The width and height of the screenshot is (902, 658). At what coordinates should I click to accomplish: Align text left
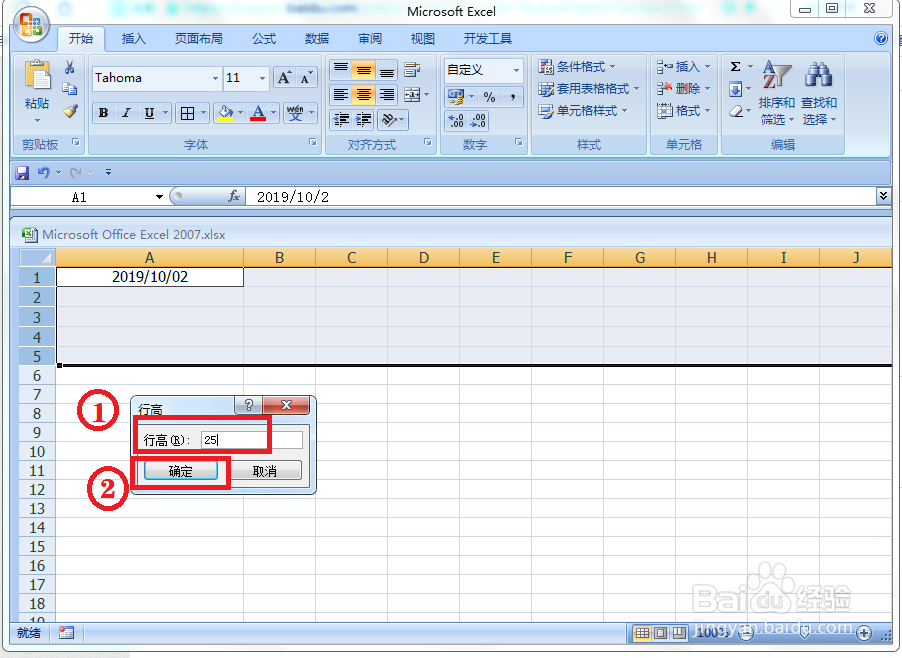point(341,95)
